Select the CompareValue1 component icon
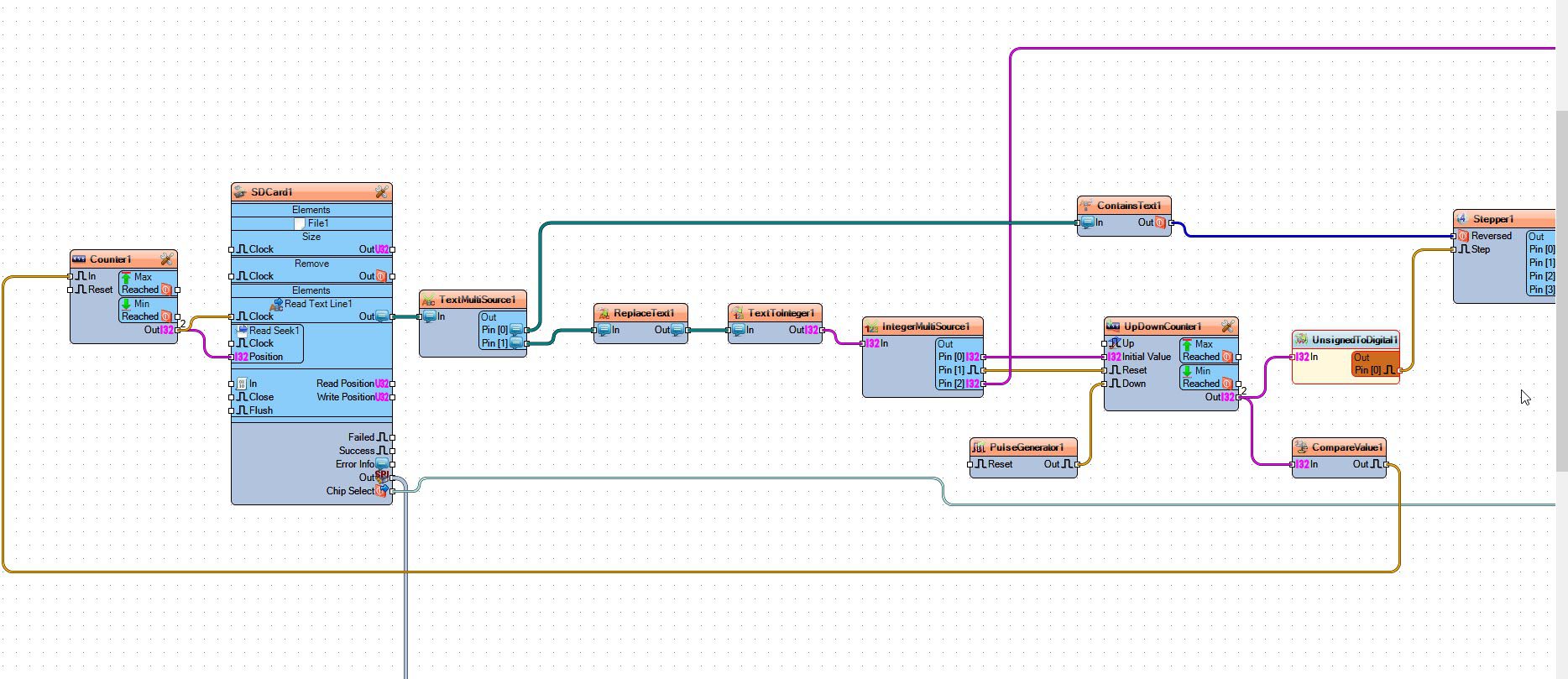 (1301, 447)
